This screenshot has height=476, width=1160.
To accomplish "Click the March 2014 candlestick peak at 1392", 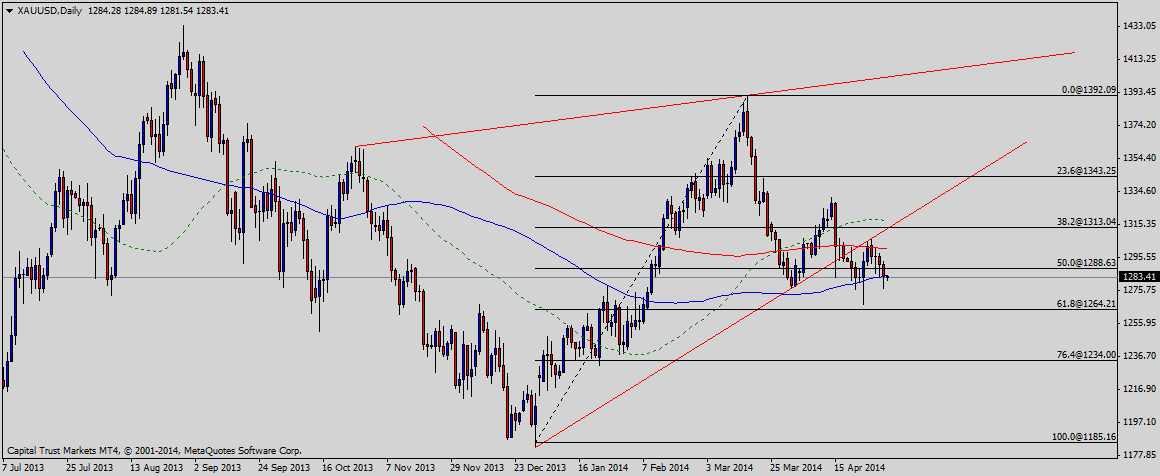I will (746, 97).
